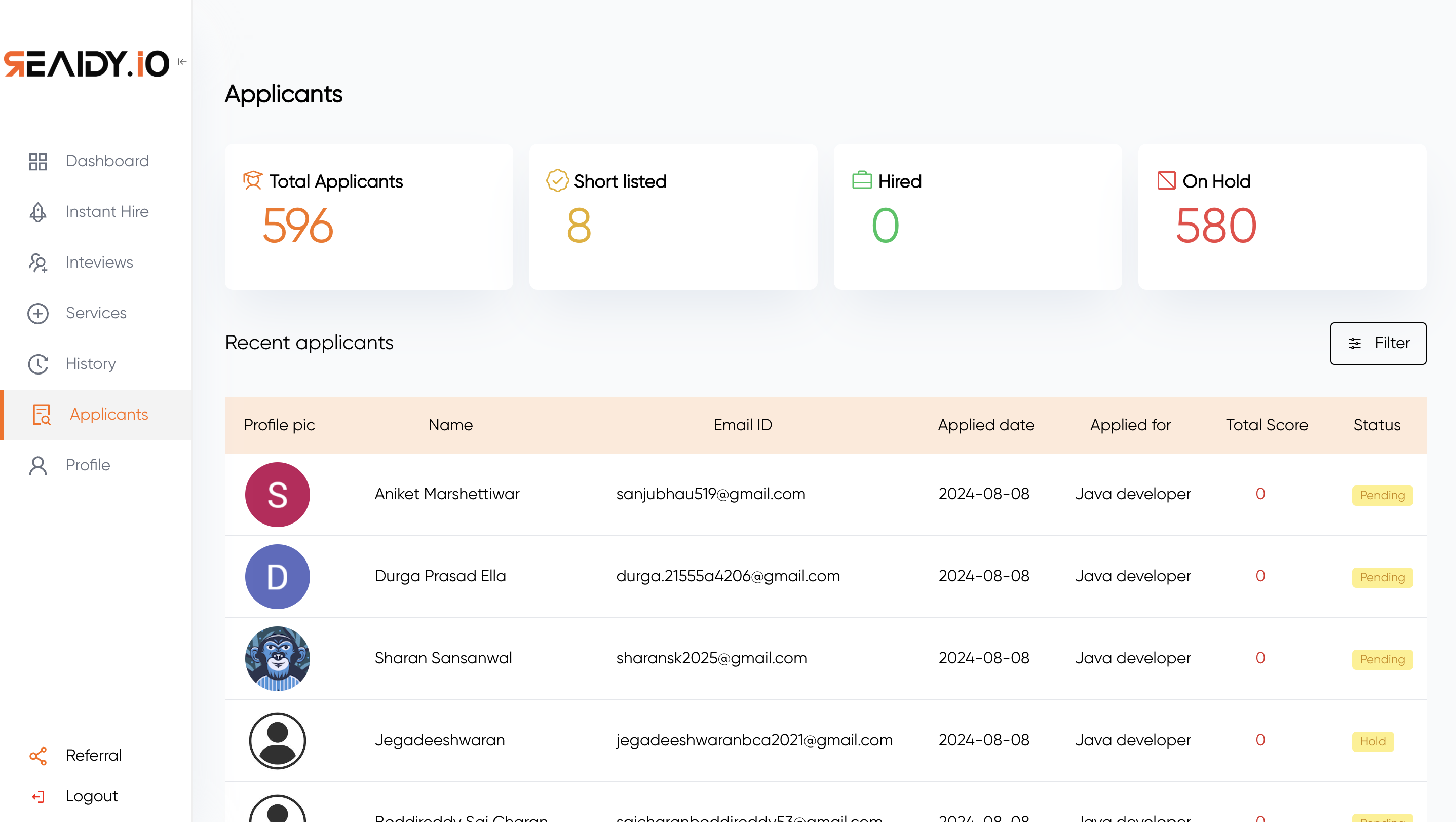Click the Pending badge for Sharan Sansanwal
The width and height of the screenshot is (1456, 822).
[x=1382, y=659]
